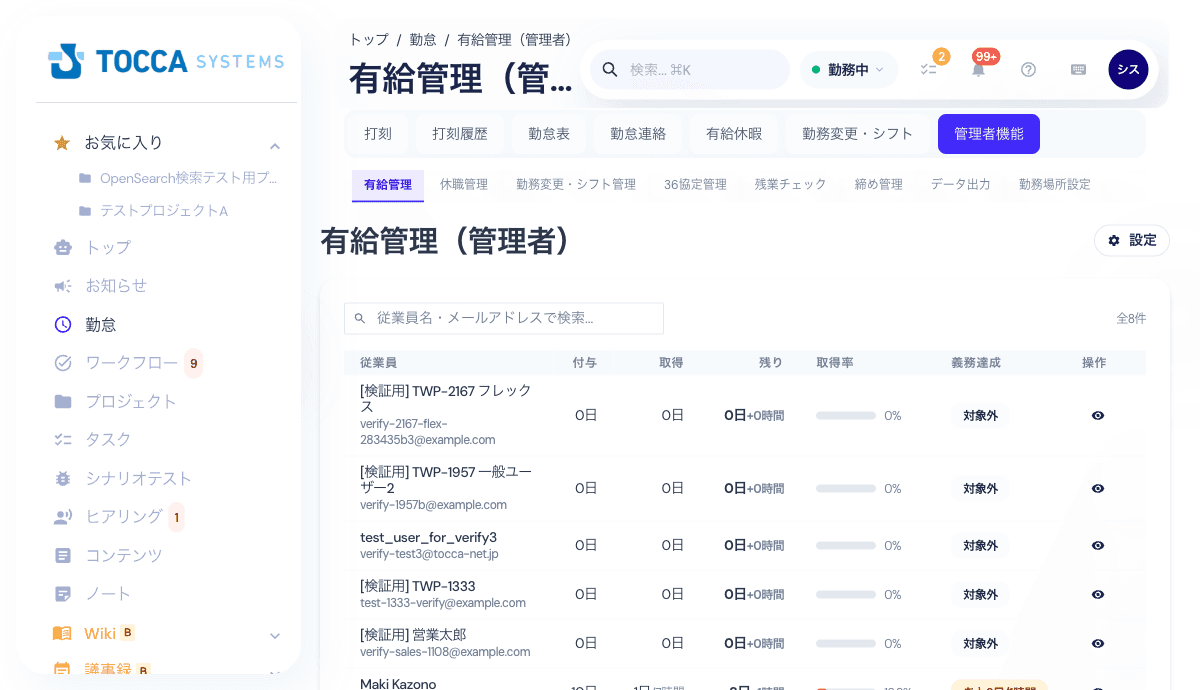Select the 勤務場所設定 sub-tab

click(x=1055, y=185)
